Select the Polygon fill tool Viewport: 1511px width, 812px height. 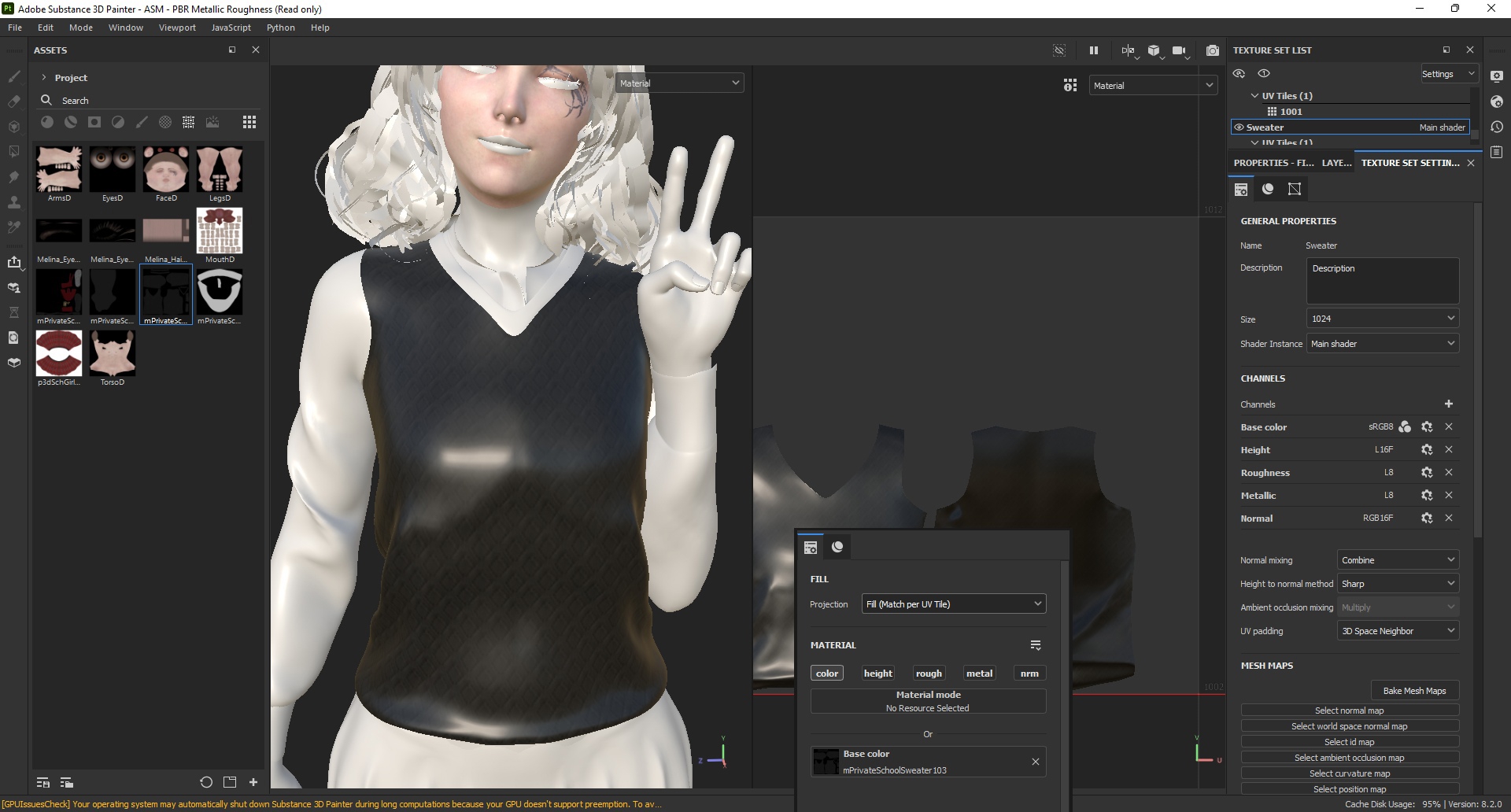click(14, 152)
